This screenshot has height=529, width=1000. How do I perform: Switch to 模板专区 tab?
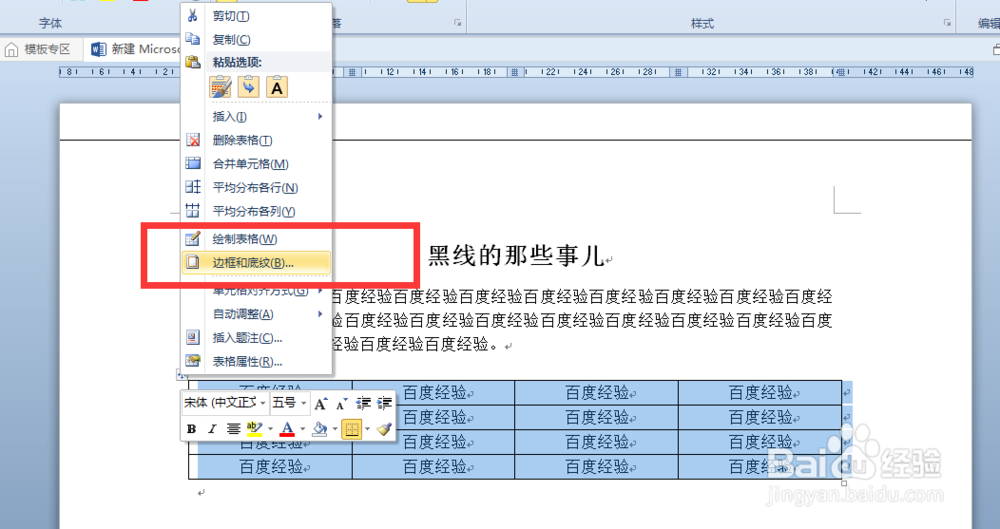pyautogui.click(x=43, y=49)
